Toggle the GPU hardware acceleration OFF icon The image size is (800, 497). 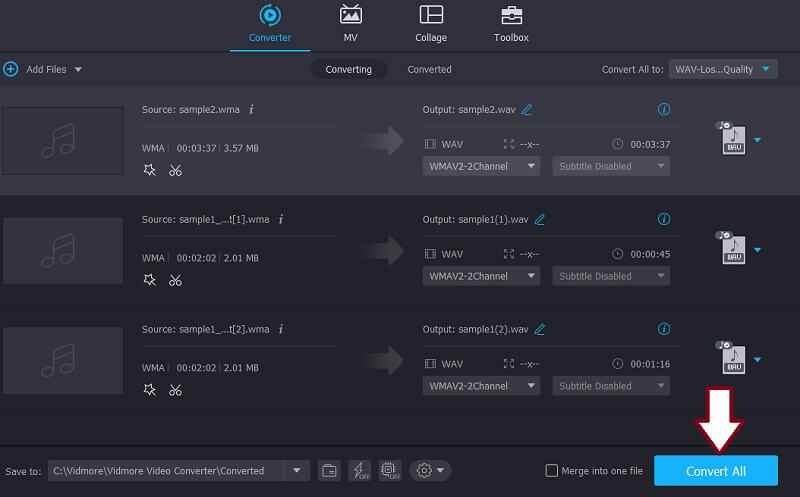[390, 470]
